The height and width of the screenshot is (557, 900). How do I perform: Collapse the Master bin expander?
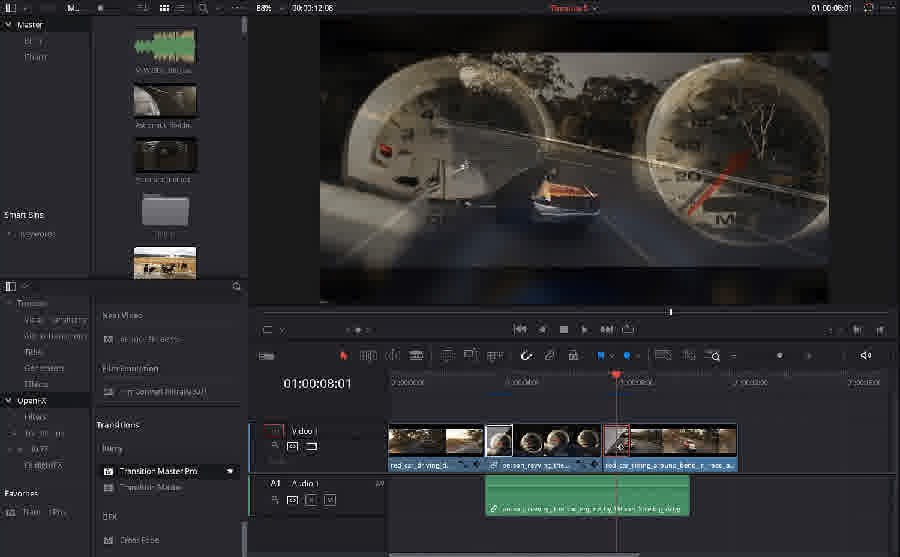(x=9, y=25)
